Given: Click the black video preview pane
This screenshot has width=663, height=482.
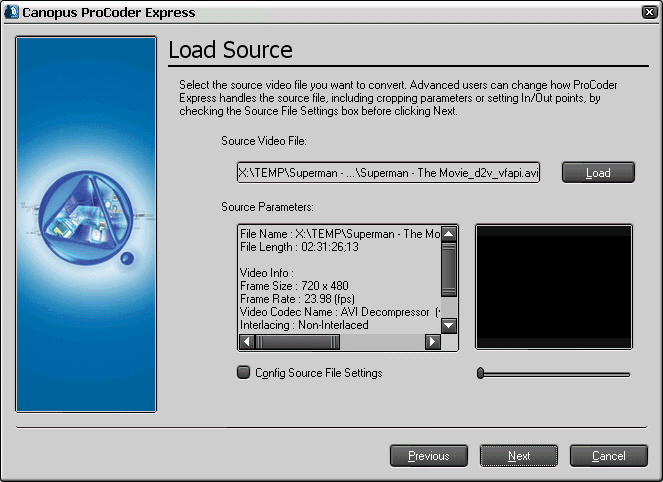Looking at the screenshot, I should pyautogui.click(x=553, y=287).
